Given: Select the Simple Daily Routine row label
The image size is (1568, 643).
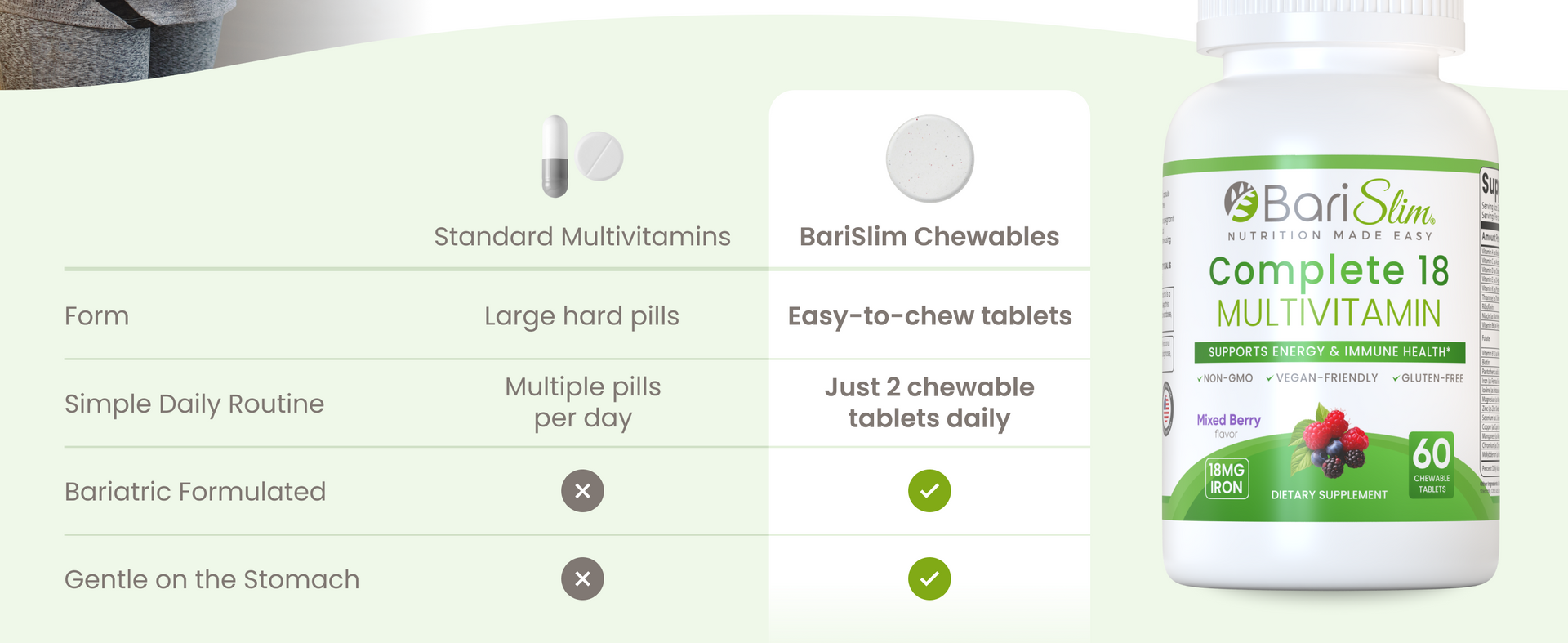Looking at the screenshot, I should (194, 404).
